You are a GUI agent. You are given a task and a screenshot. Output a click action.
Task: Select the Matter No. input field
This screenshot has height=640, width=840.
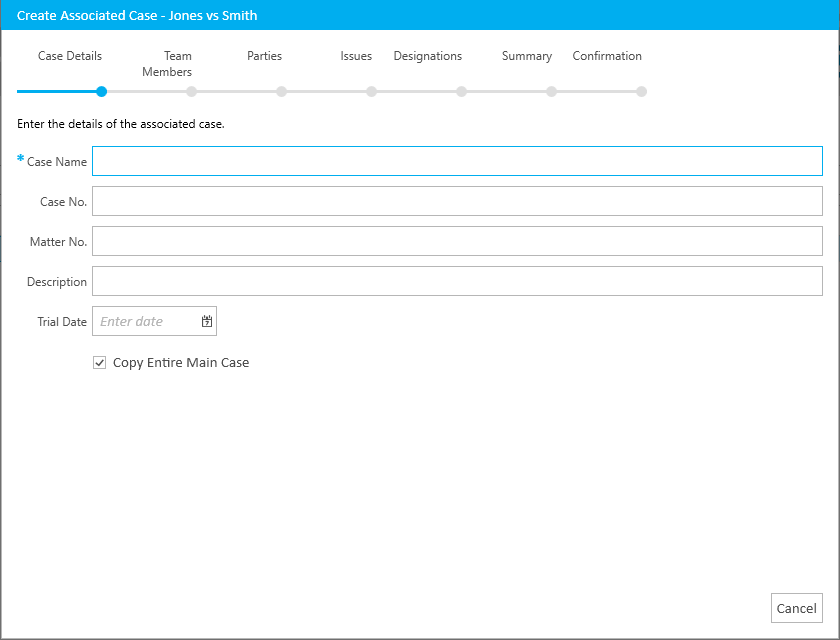click(457, 241)
